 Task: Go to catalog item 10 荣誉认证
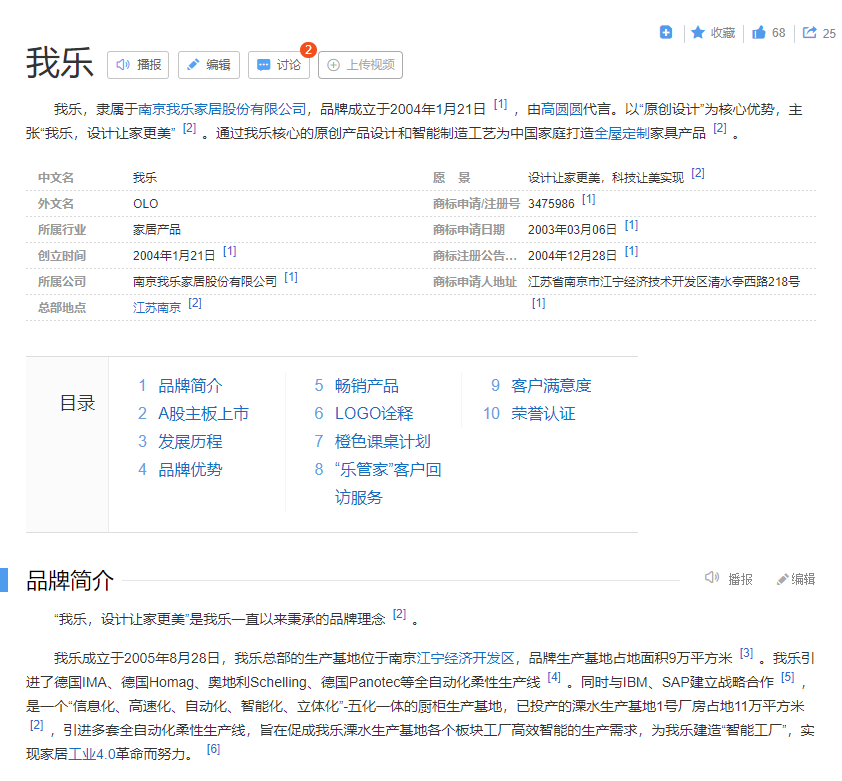(x=543, y=414)
